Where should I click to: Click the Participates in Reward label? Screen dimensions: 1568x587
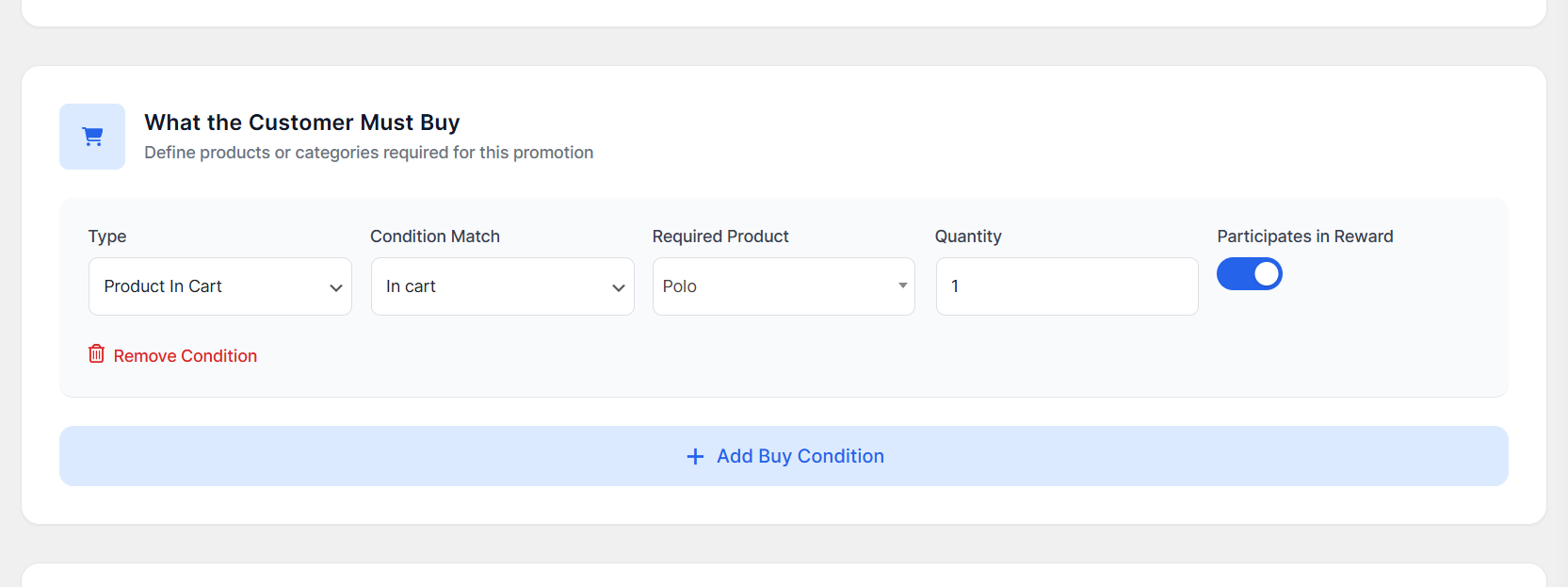pos(1304,236)
